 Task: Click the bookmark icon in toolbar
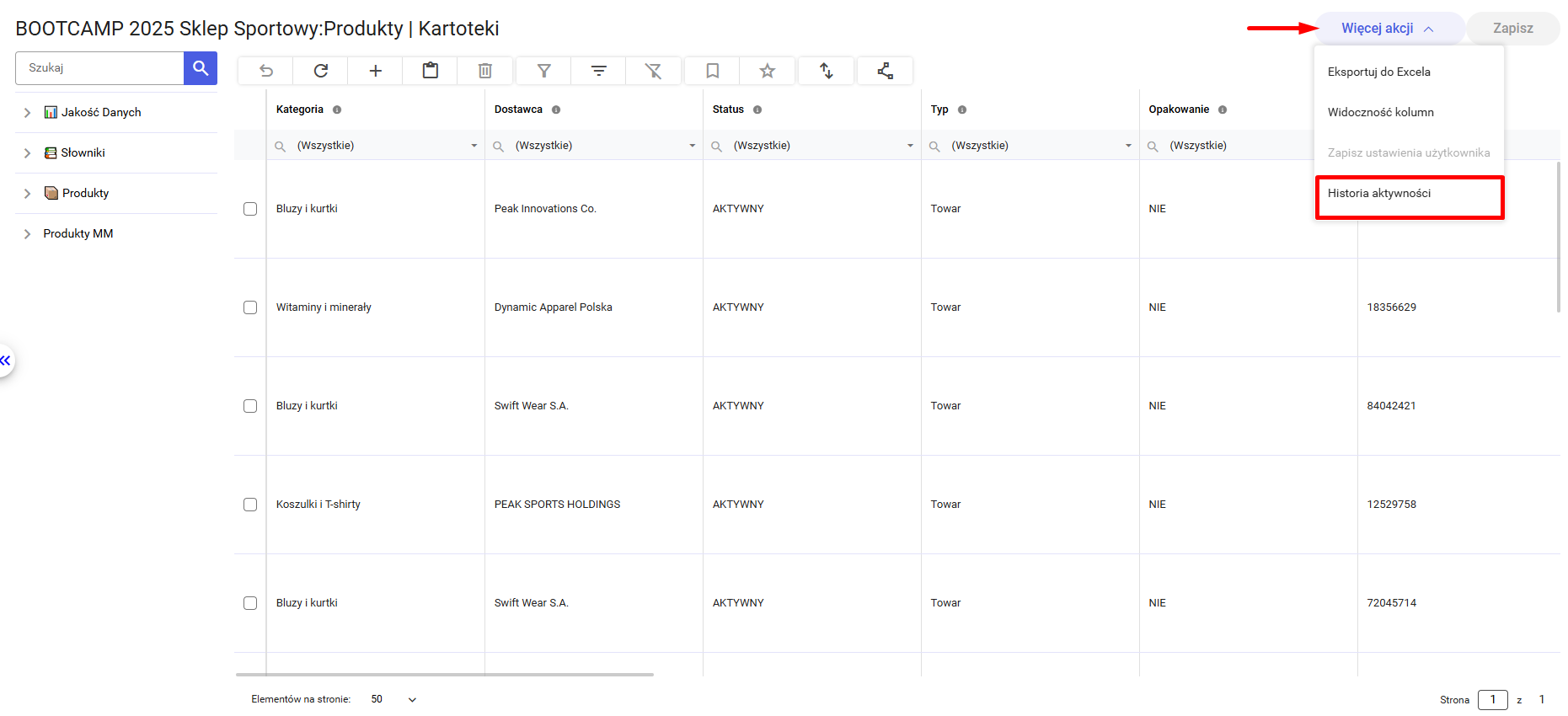click(712, 71)
